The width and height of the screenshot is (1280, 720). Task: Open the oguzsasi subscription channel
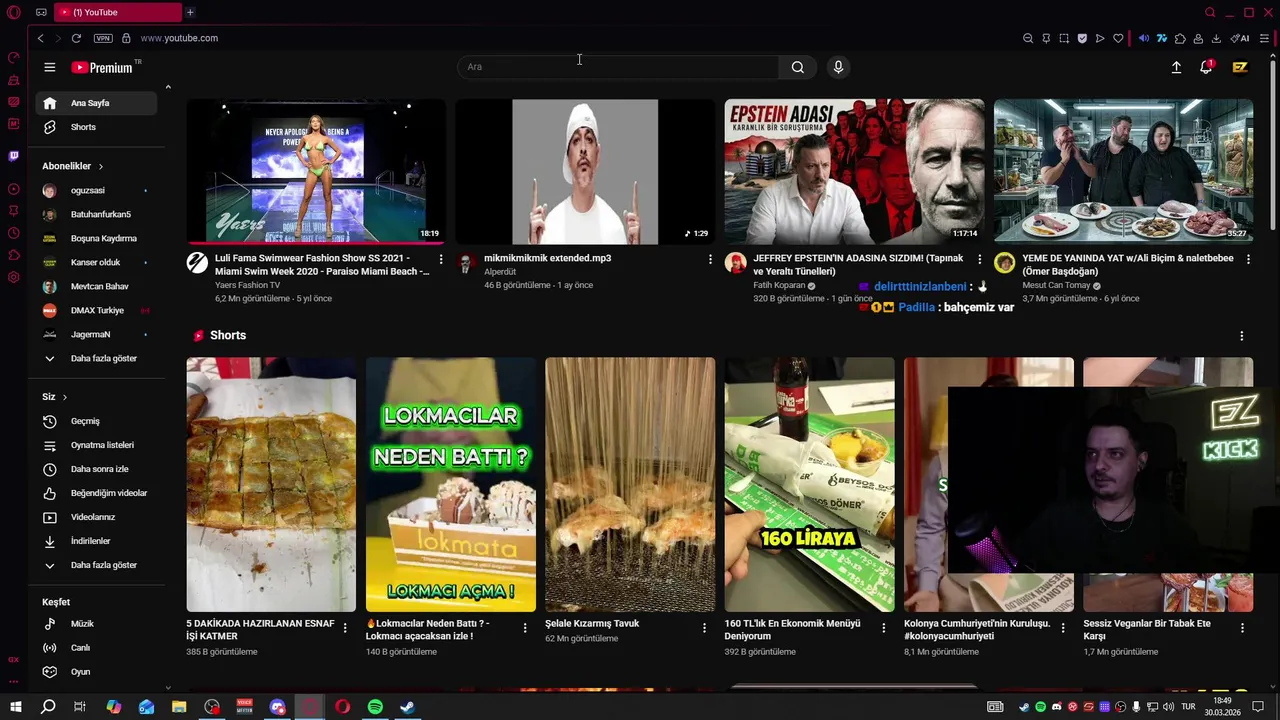pos(96,190)
